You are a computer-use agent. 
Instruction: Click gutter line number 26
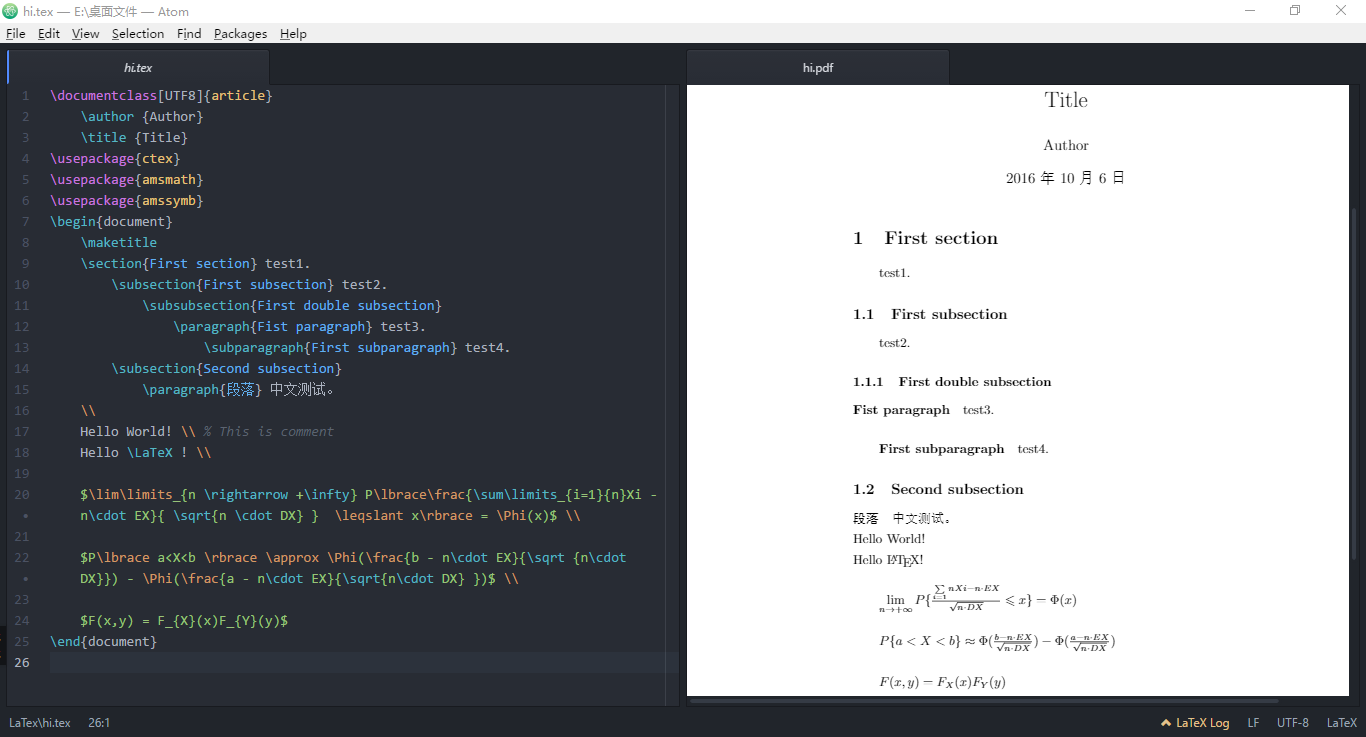pyautogui.click(x=23, y=663)
